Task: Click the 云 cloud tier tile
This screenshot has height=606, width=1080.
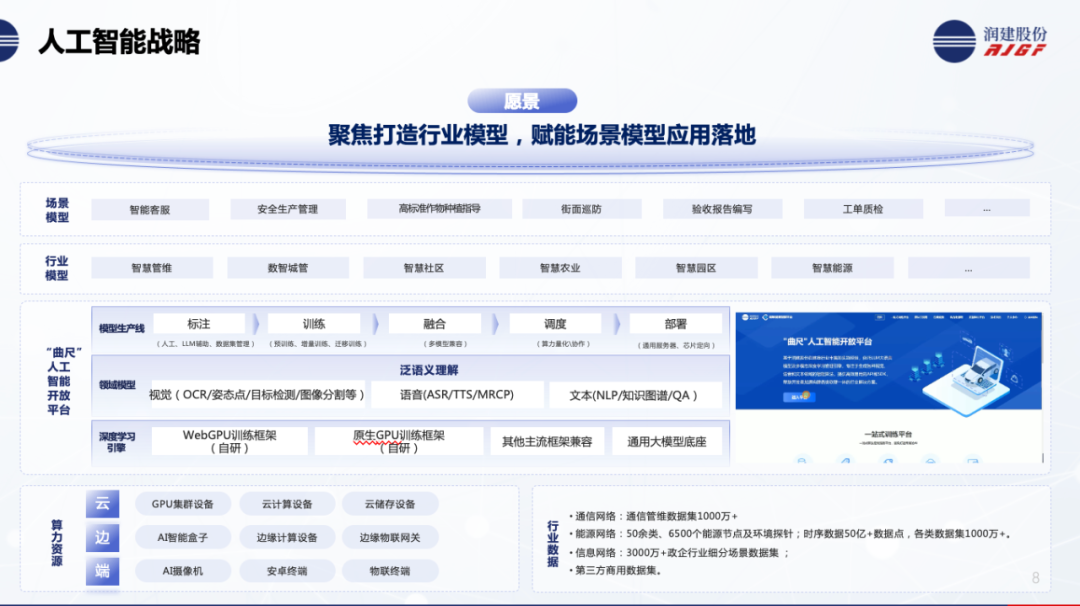Action: (x=103, y=504)
